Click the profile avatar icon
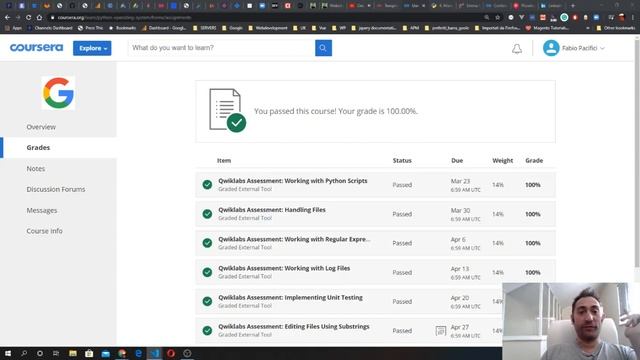Viewport: 640px width, 360px height. (x=551, y=48)
